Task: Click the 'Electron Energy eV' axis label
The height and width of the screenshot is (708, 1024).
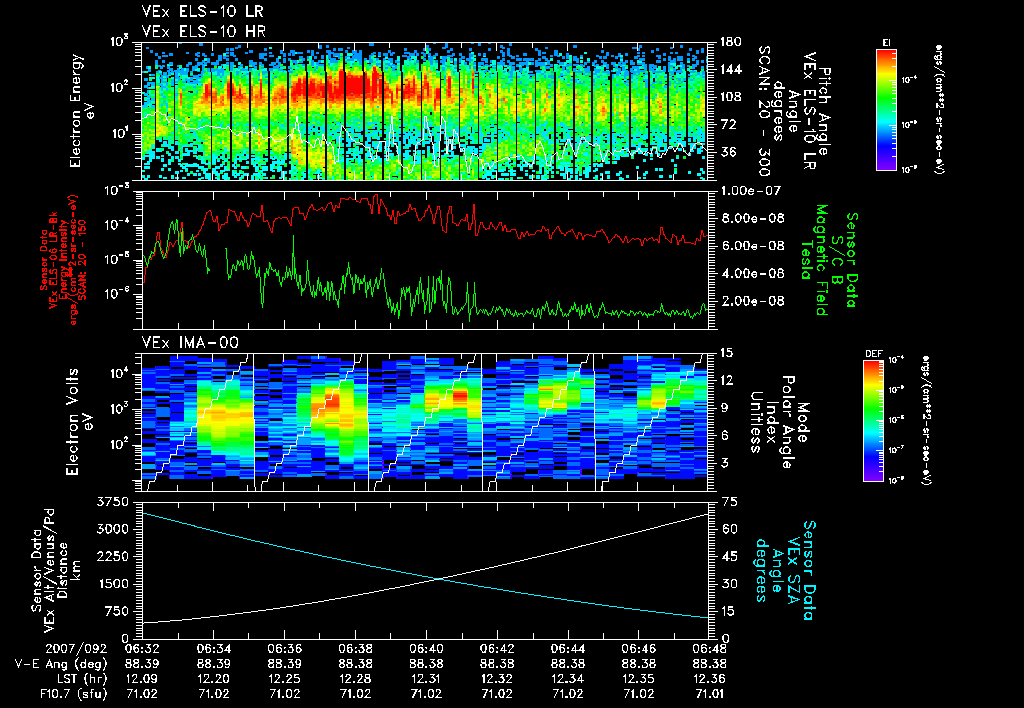Action: tap(83, 111)
